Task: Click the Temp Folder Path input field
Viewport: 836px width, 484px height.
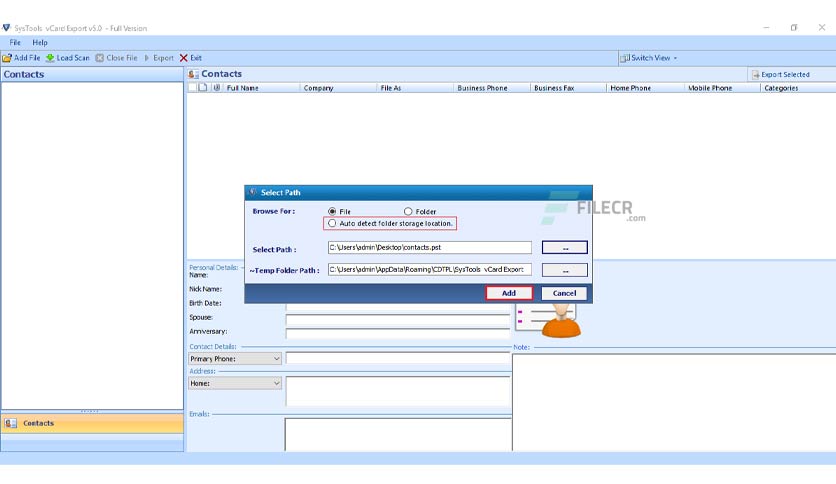Action: 430,270
